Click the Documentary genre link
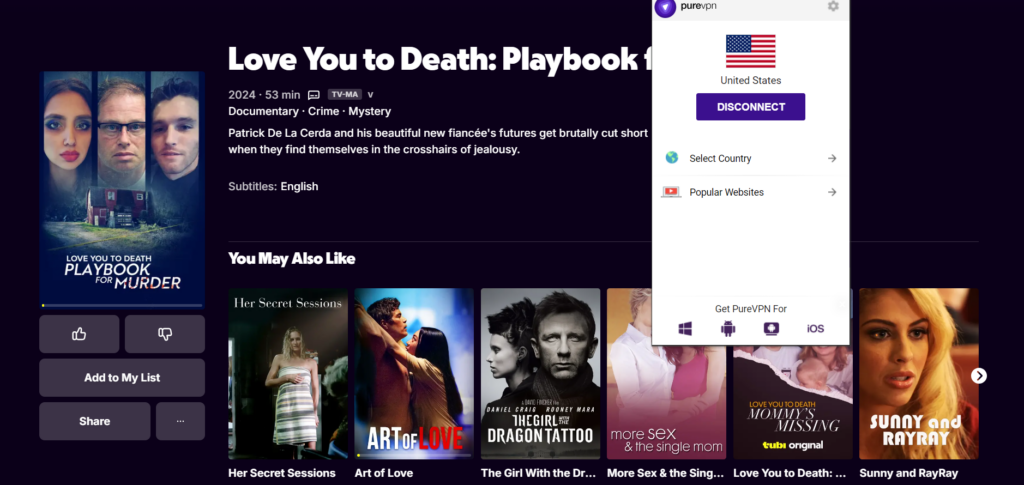The width and height of the screenshot is (1024, 485). coord(263,111)
